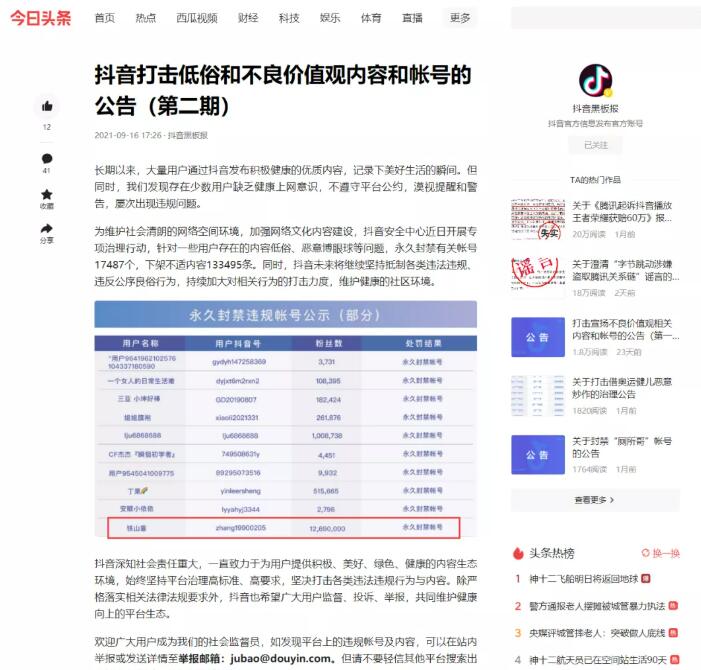Expand 查看更多 in author works
This screenshot has height=670, width=701.
595,500
